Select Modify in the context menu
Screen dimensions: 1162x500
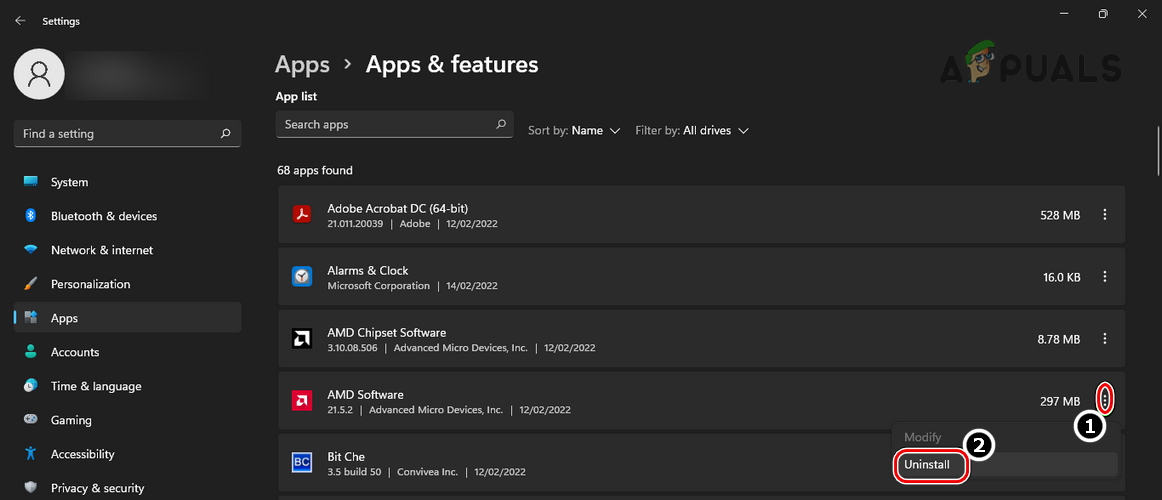[x=923, y=438]
